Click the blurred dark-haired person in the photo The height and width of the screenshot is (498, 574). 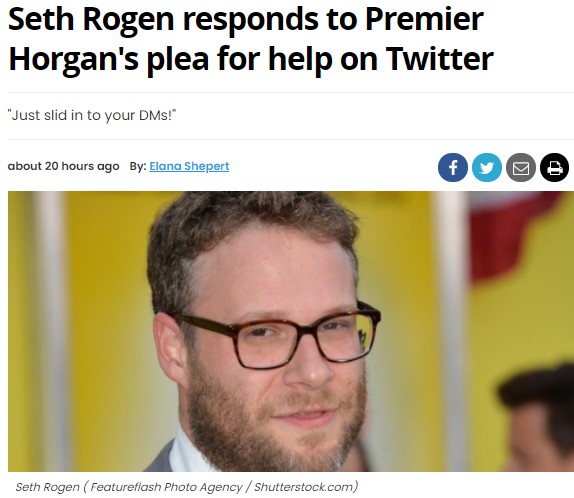pos(536,417)
